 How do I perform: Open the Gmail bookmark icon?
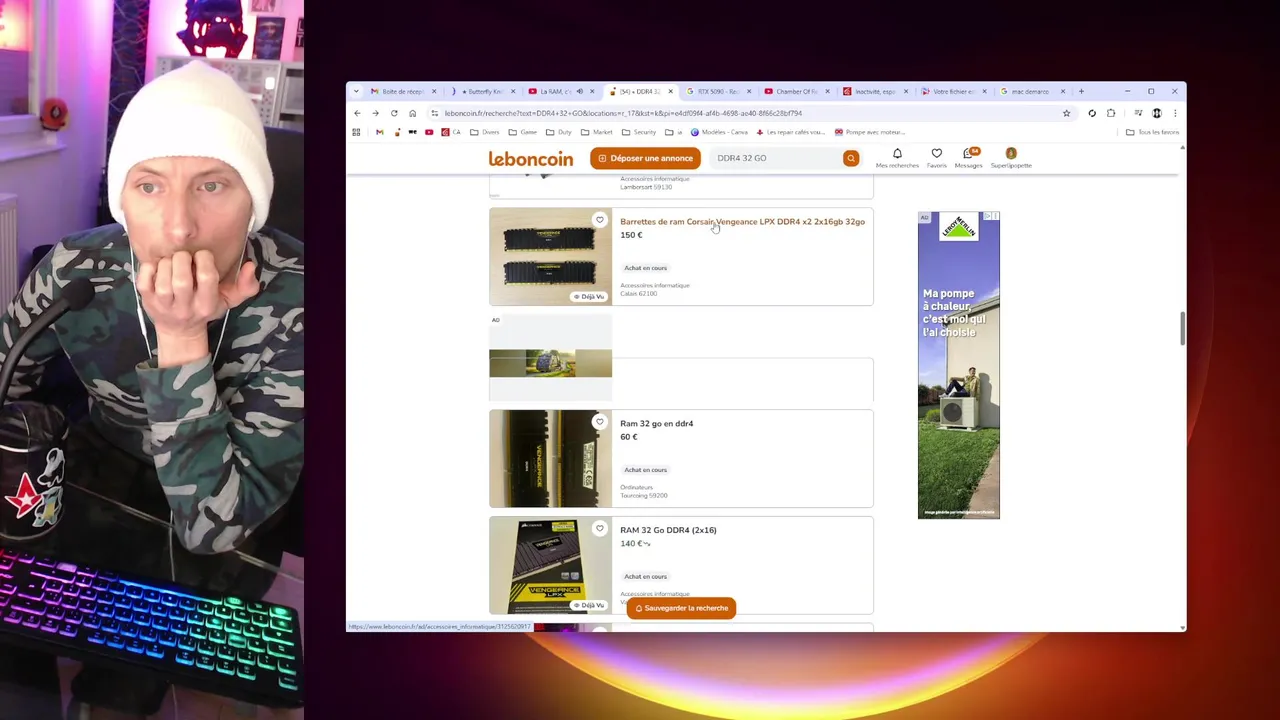(379, 132)
